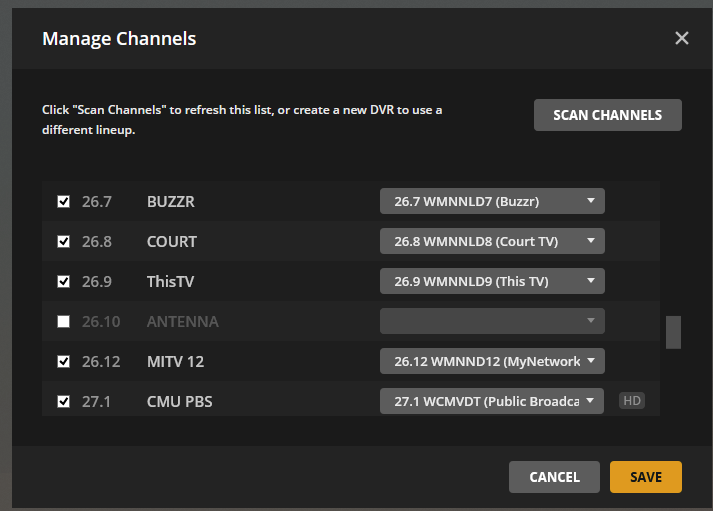
Task: Expand the 26.12 WMNND12 (MyNetwork) dropdown
Action: click(x=492, y=361)
